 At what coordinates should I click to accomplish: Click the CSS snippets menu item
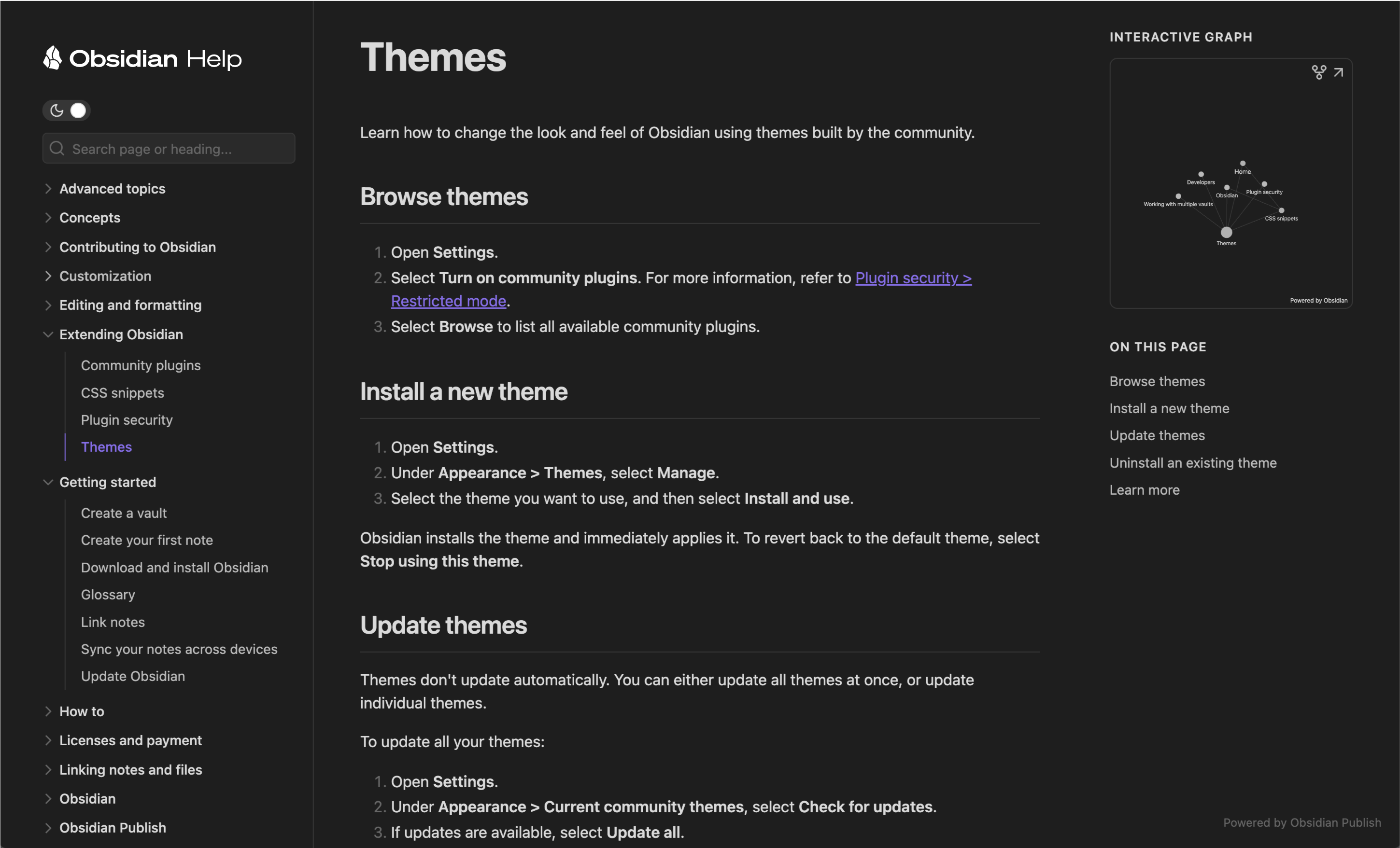123,392
